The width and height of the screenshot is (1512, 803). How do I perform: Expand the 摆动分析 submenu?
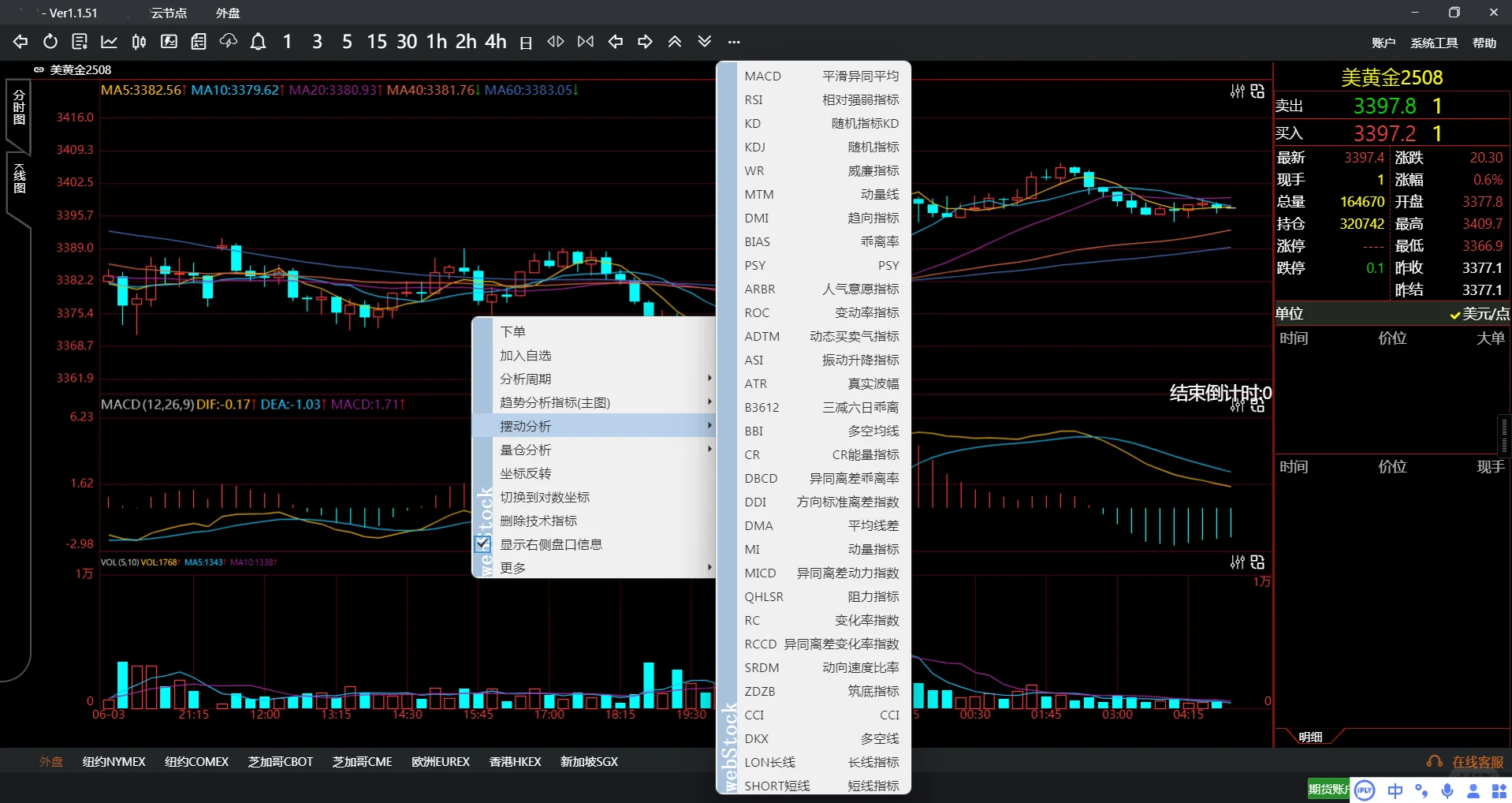pos(594,426)
